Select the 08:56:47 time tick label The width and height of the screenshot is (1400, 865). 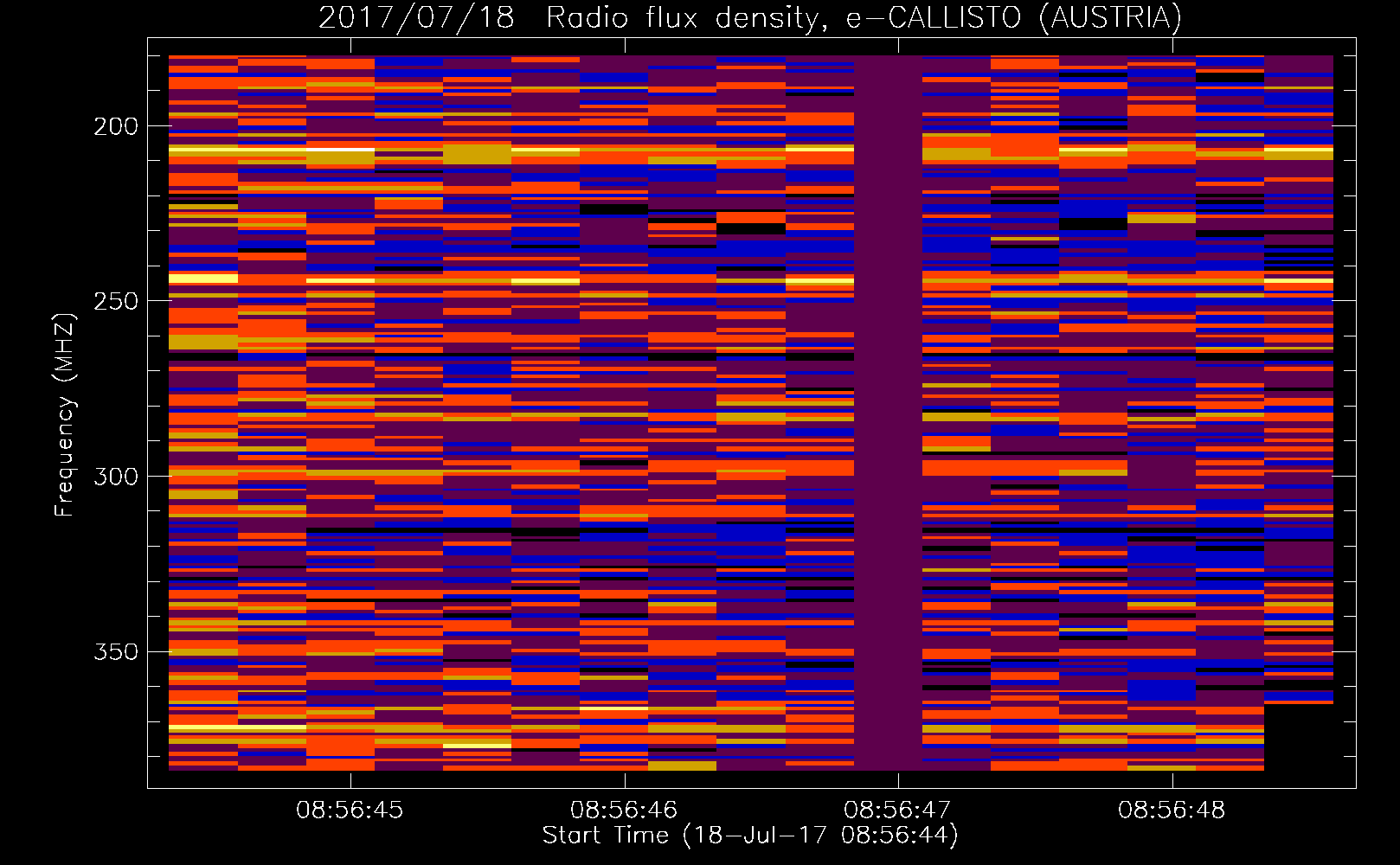[897, 810]
